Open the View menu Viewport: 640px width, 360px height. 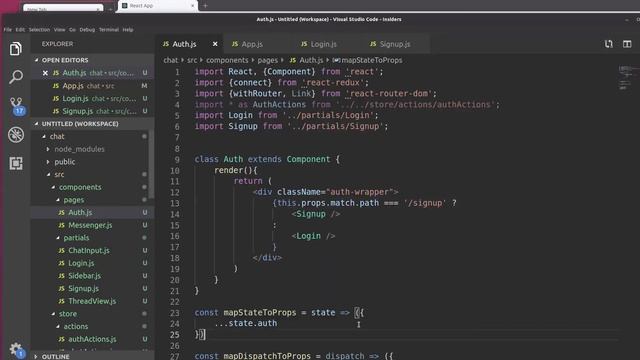(x=60, y=29)
